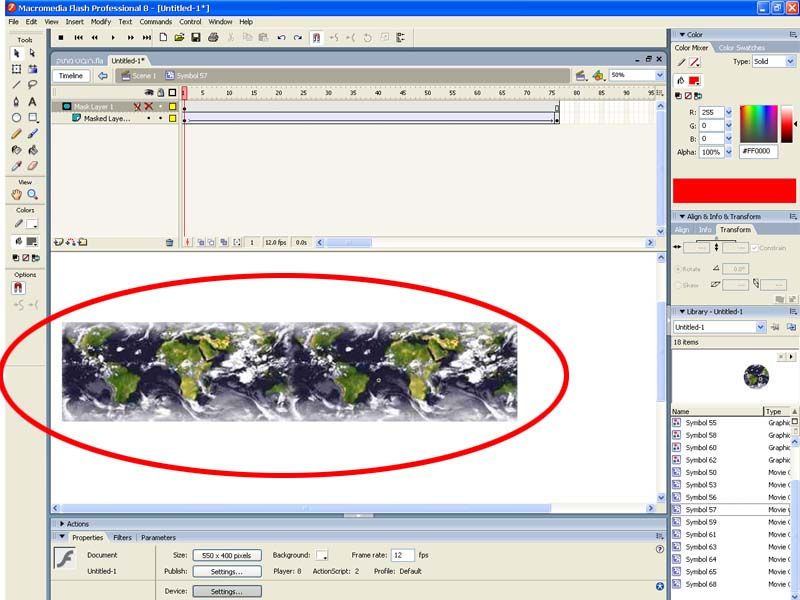Screen dimensions: 800x600
Task: Select the Hand tool
Action: point(16,194)
